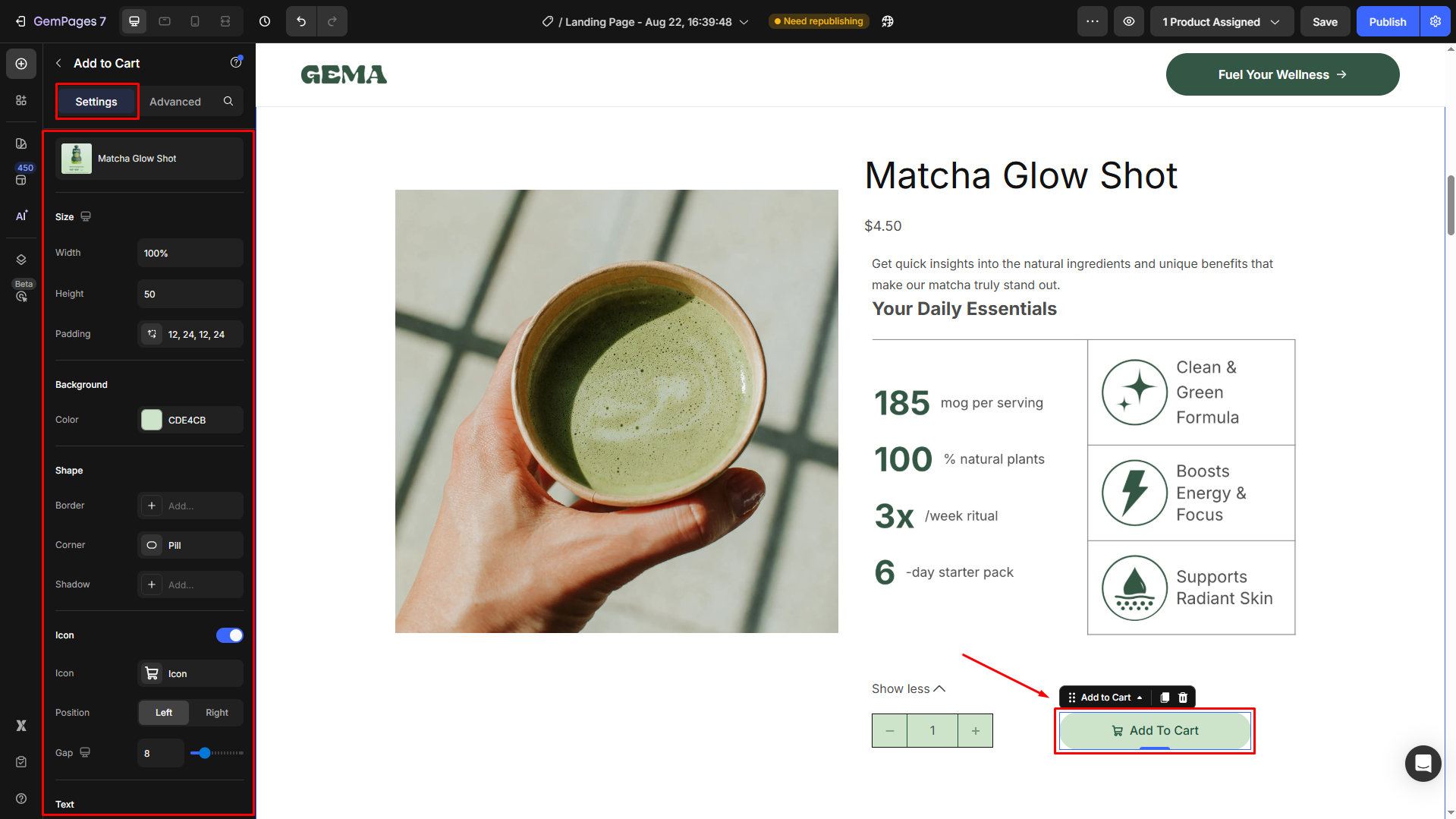Click the Publish button

[x=1387, y=21]
